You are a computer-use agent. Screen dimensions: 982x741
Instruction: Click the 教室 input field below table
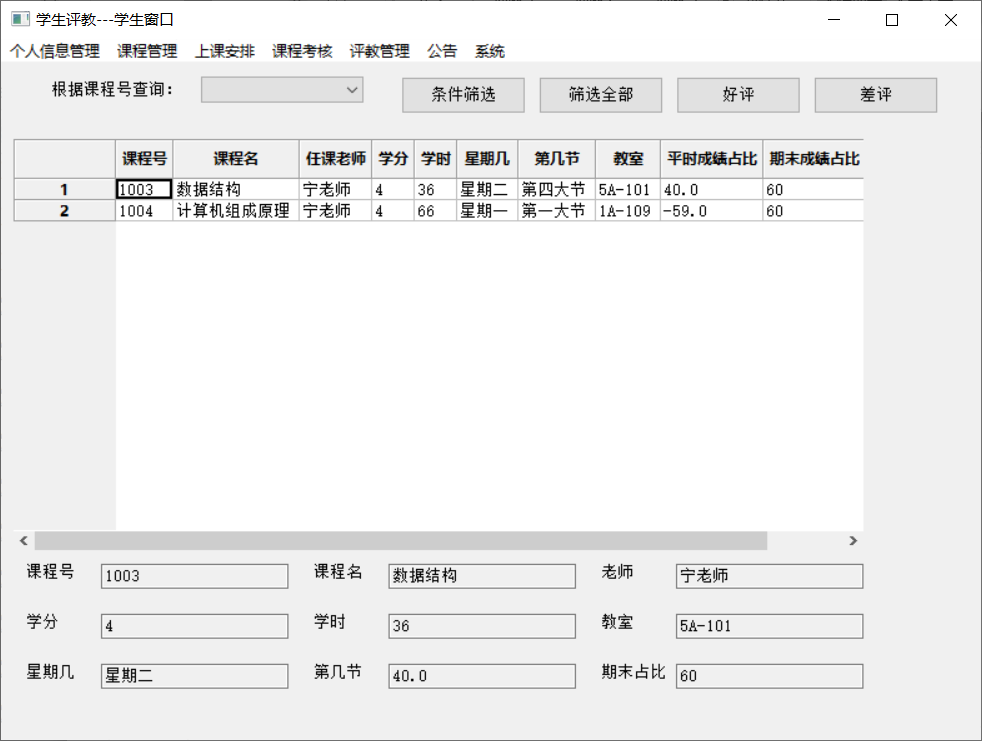coord(770,626)
